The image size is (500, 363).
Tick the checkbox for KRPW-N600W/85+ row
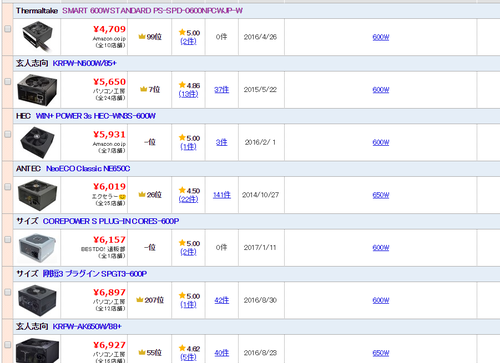tap(7, 82)
